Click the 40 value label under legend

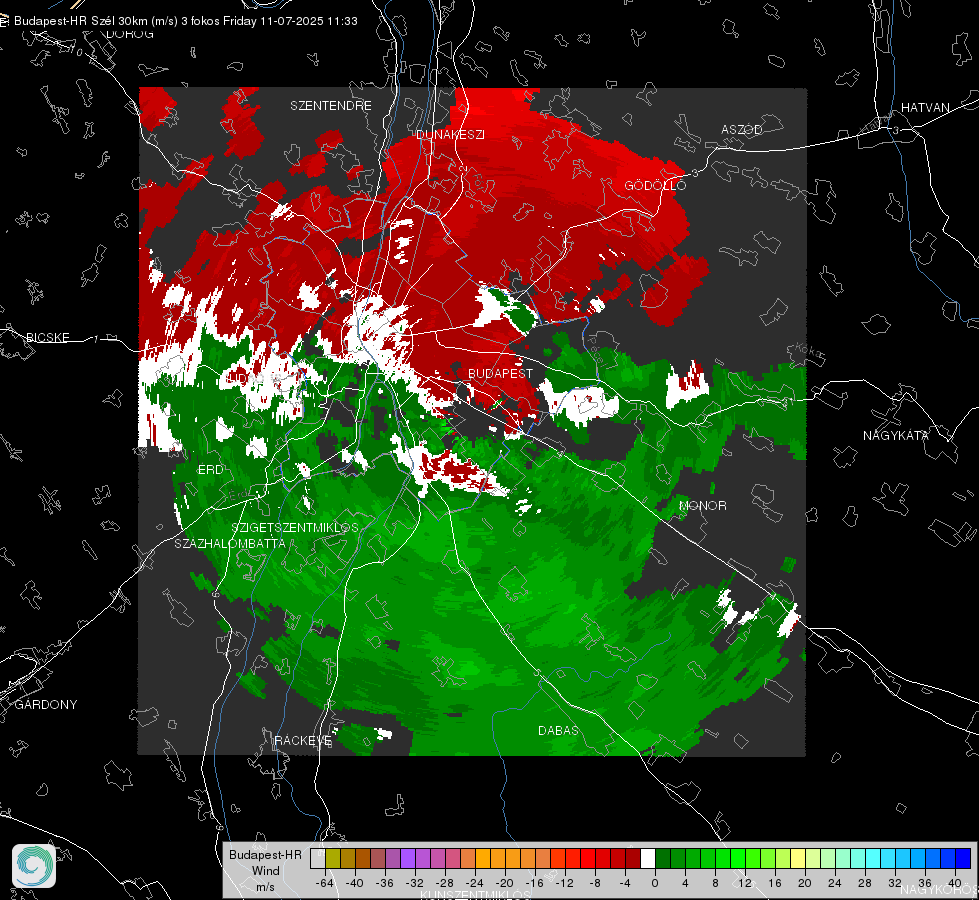pyautogui.click(x=955, y=883)
